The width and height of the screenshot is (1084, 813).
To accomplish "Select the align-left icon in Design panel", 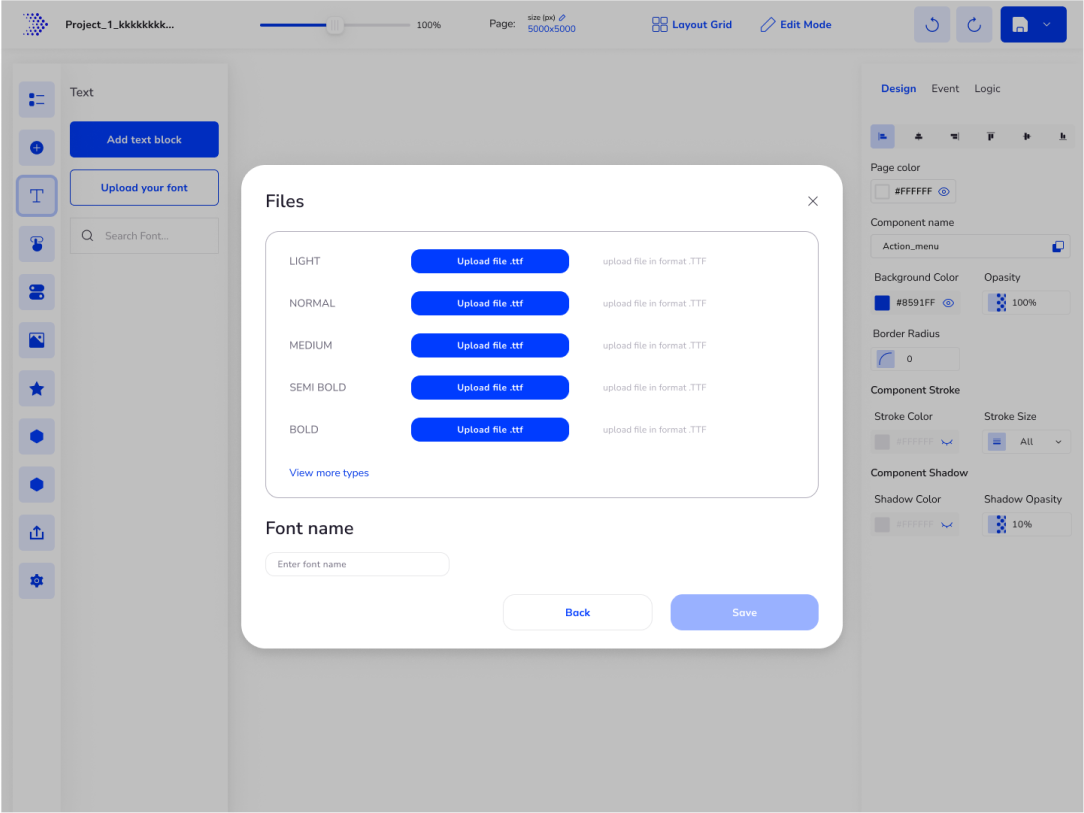I will pyautogui.click(x=882, y=135).
